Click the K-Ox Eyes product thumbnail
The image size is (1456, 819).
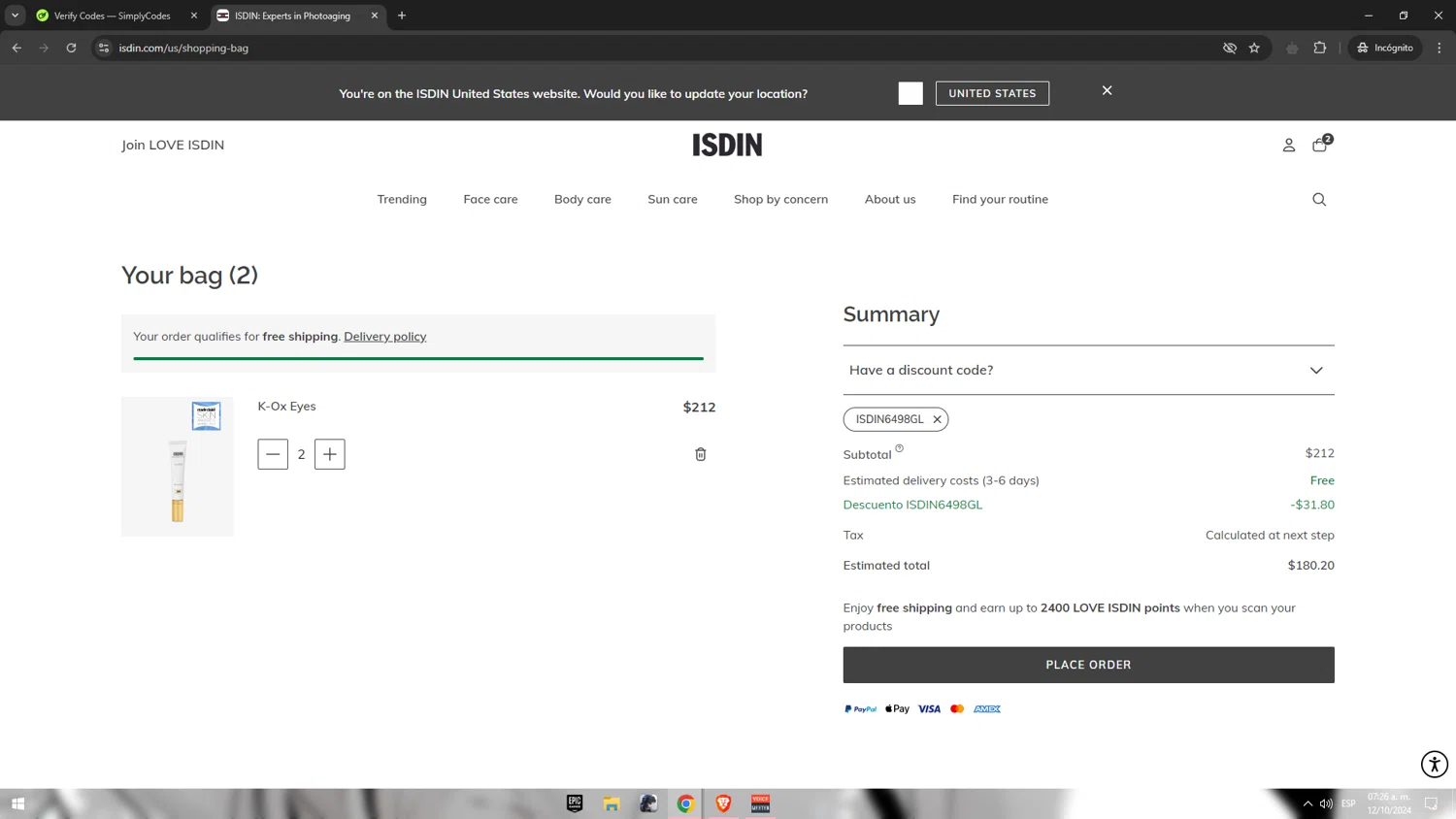178,466
